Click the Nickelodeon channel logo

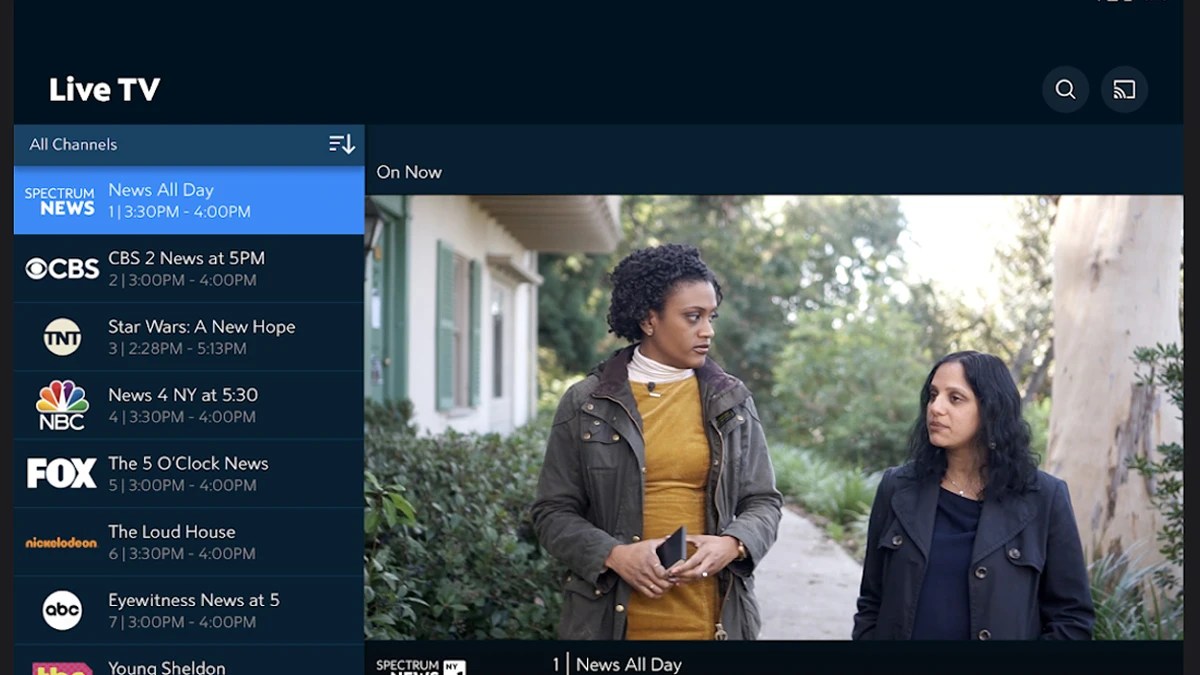60,541
